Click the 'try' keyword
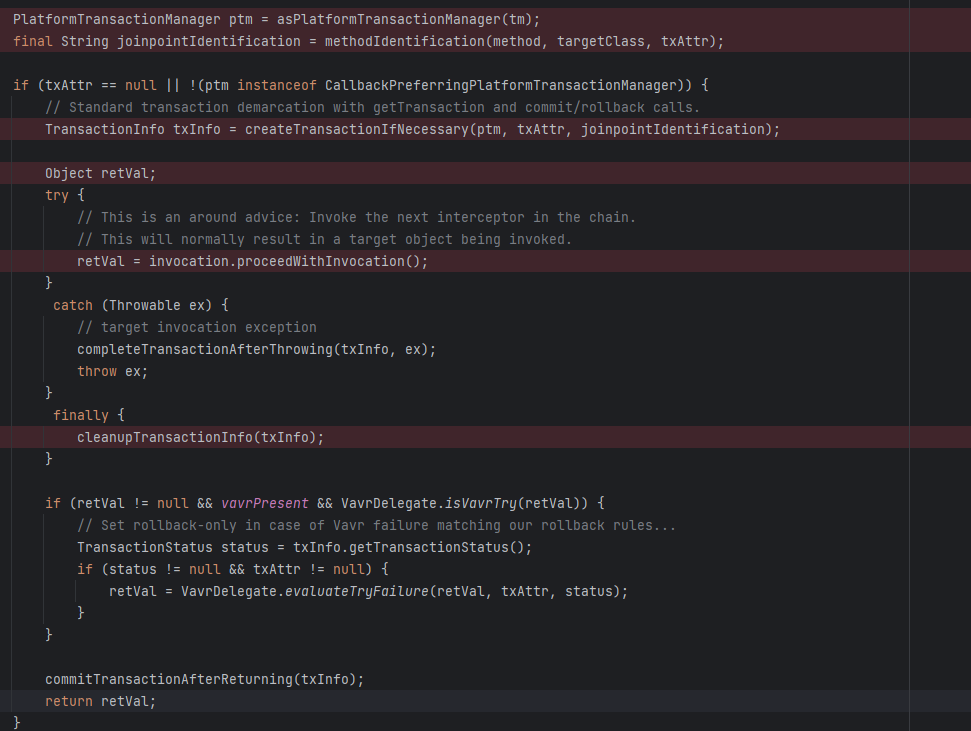Screen dimensions: 971x731 (x=56, y=195)
